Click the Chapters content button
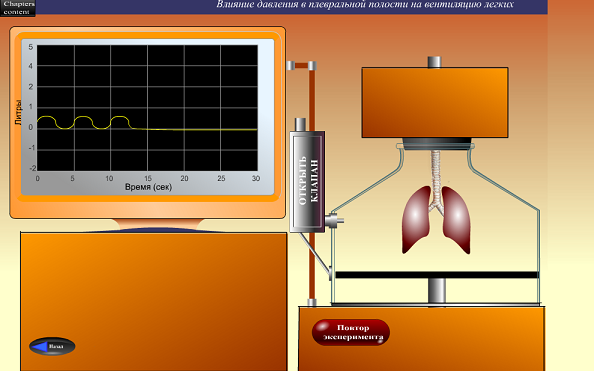 (18, 8)
